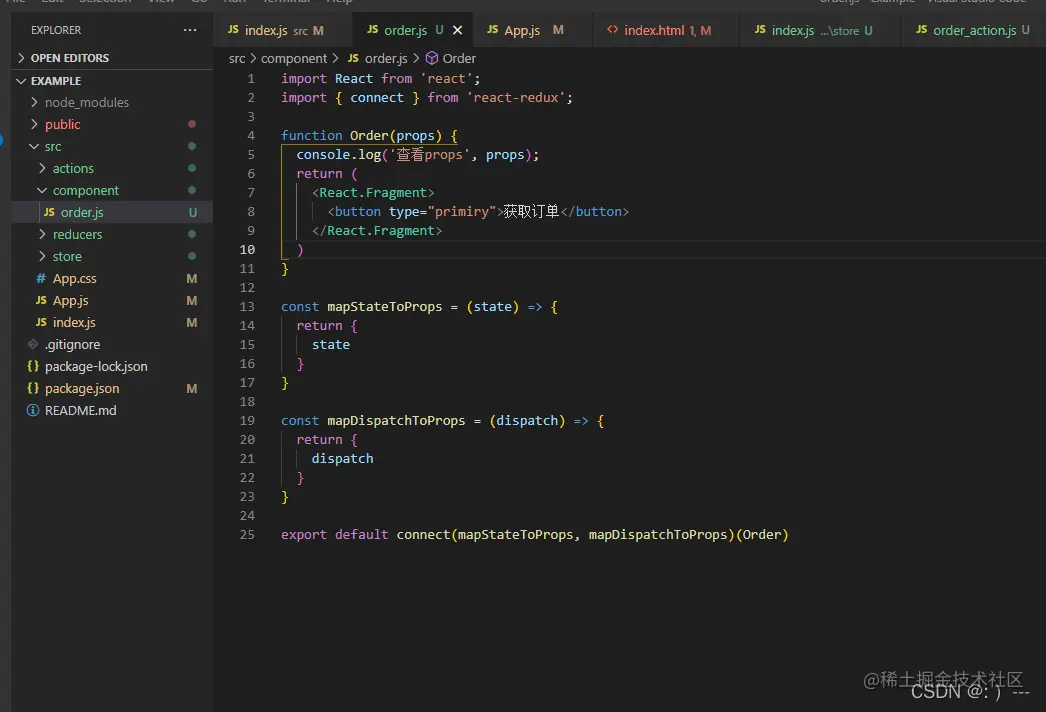
Task: Click the Order symbol cube icon in breadcrumb
Action: point(432,59)
